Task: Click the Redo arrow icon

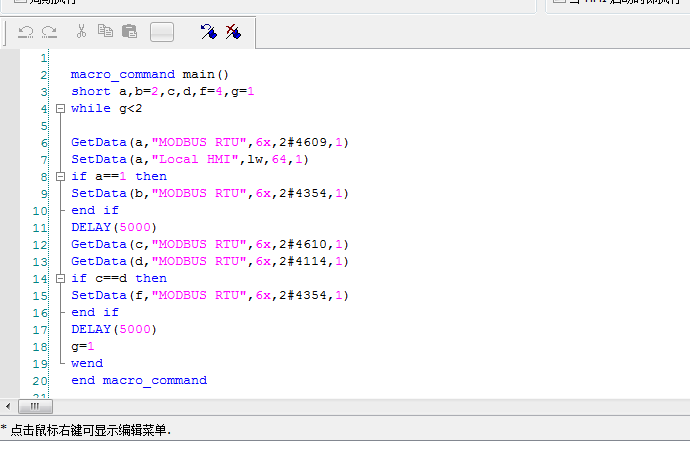Action: click(x=49, y=32)
